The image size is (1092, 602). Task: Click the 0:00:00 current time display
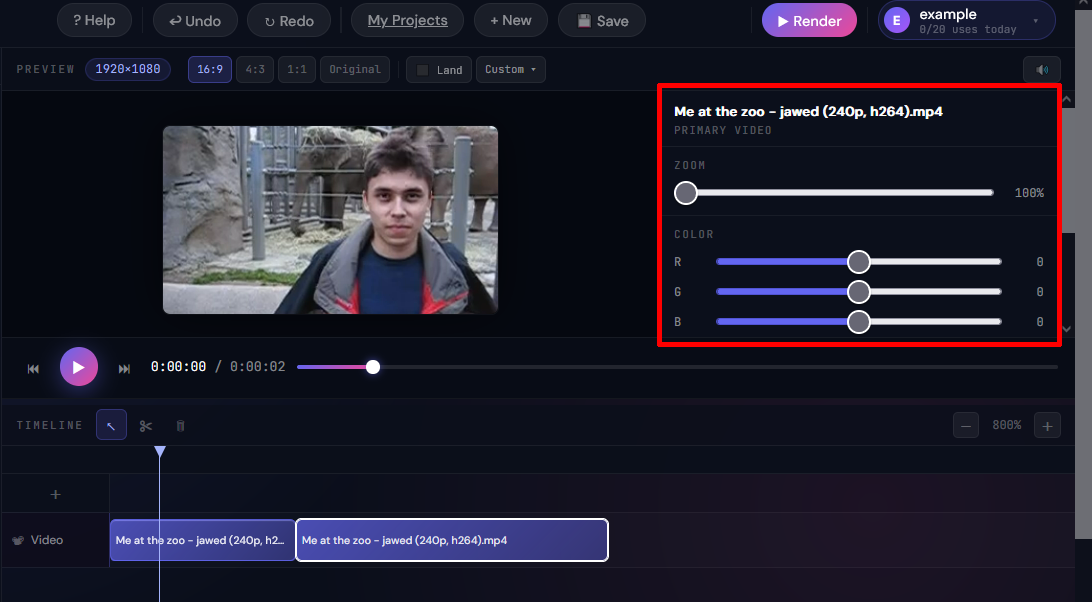(x=179, y=366)
